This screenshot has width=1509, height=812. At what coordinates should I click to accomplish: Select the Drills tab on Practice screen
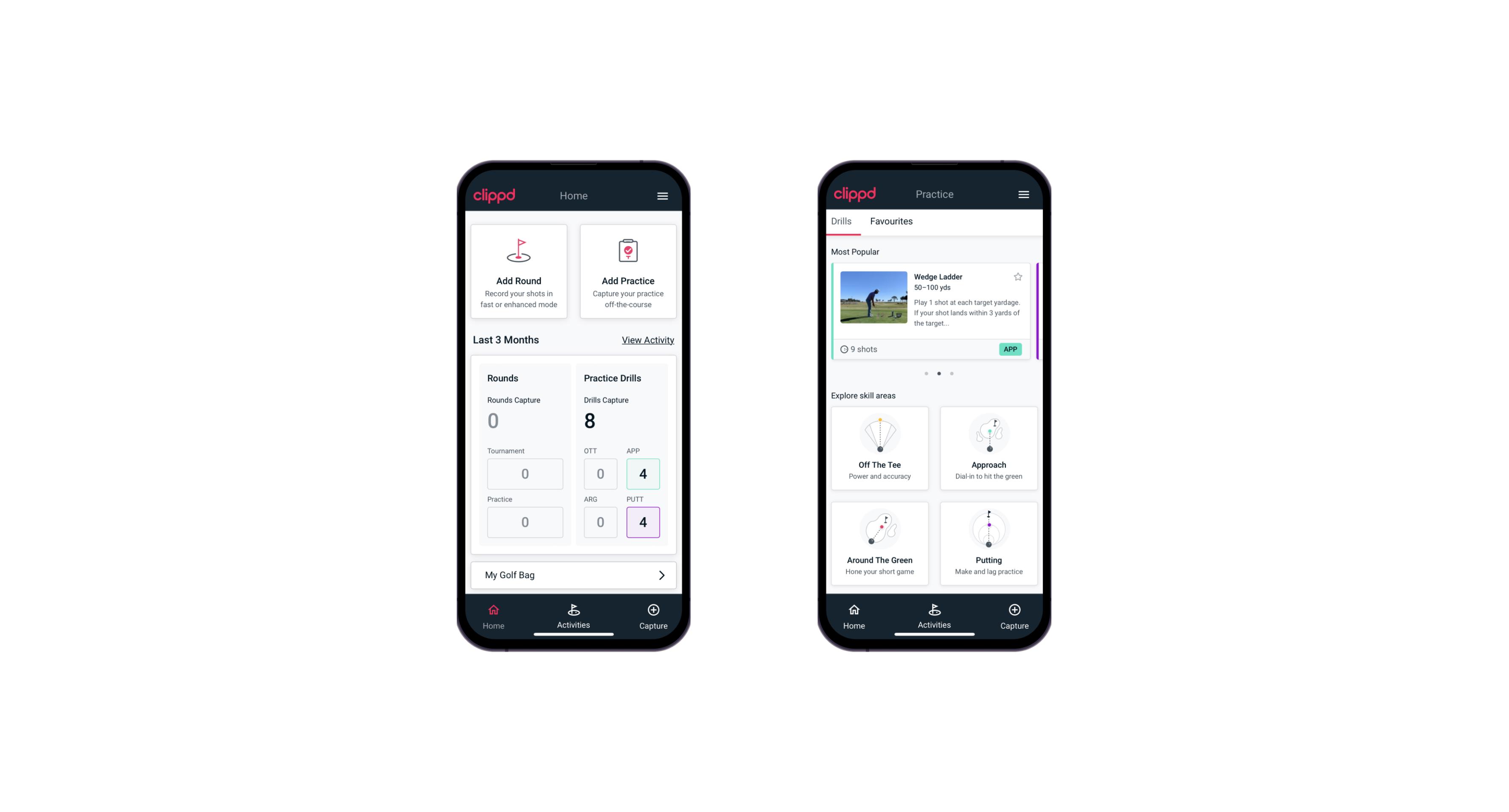coord(841,221)
